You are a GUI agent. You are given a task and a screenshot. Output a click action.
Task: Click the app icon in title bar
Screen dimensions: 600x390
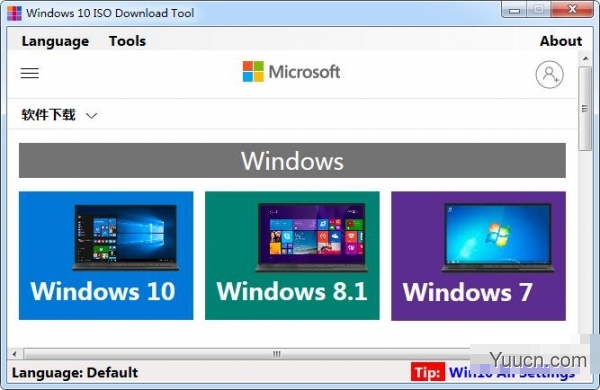(14, 13)
